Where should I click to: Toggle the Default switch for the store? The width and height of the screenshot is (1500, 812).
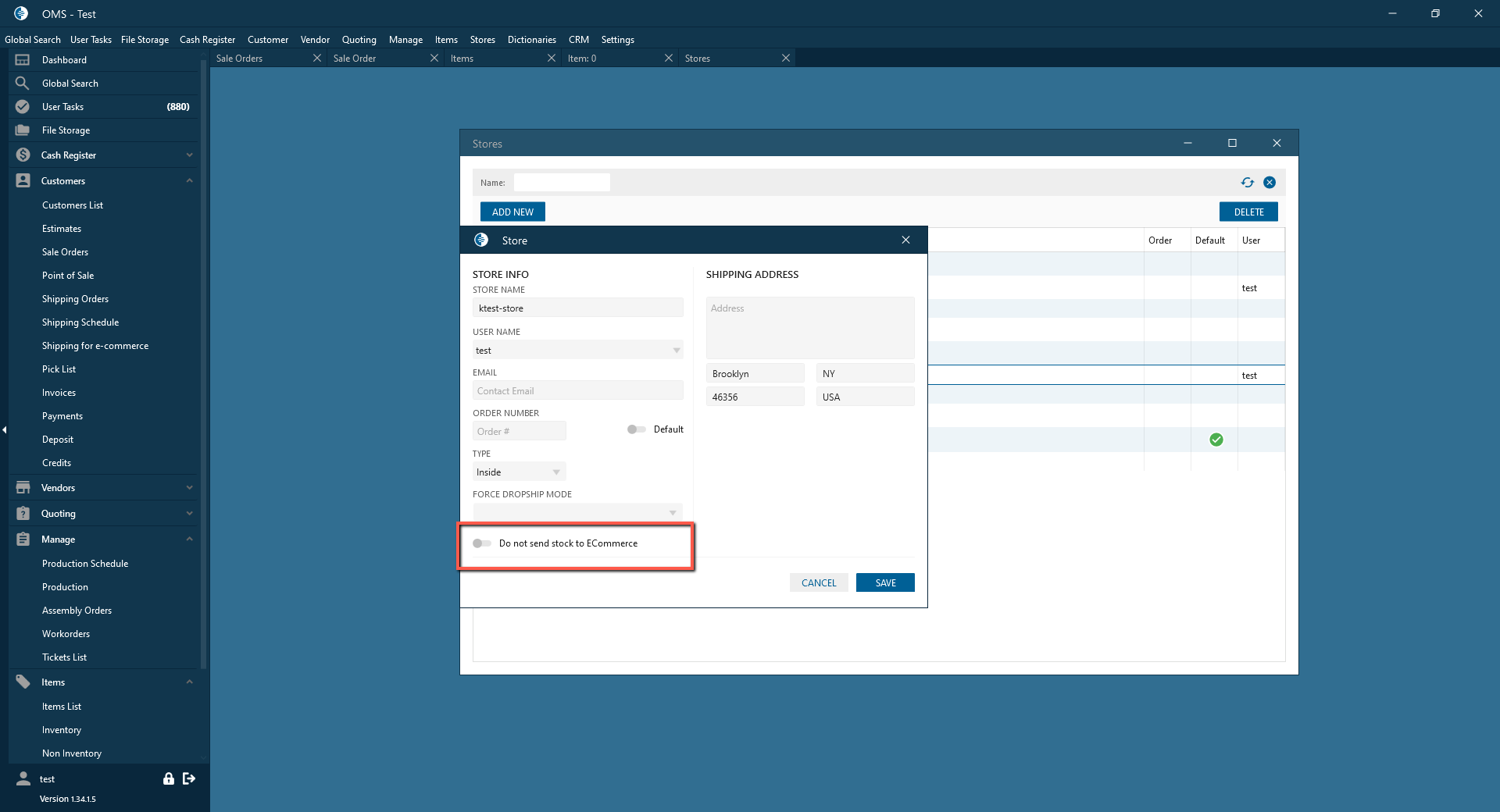point(637,429)
